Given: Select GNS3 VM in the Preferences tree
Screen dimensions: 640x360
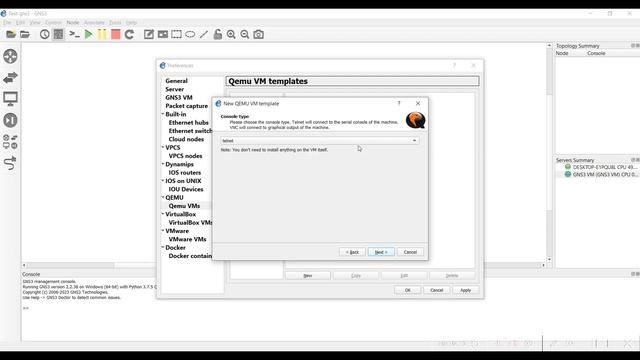Looking at the screenshot, I should point(179,98).
